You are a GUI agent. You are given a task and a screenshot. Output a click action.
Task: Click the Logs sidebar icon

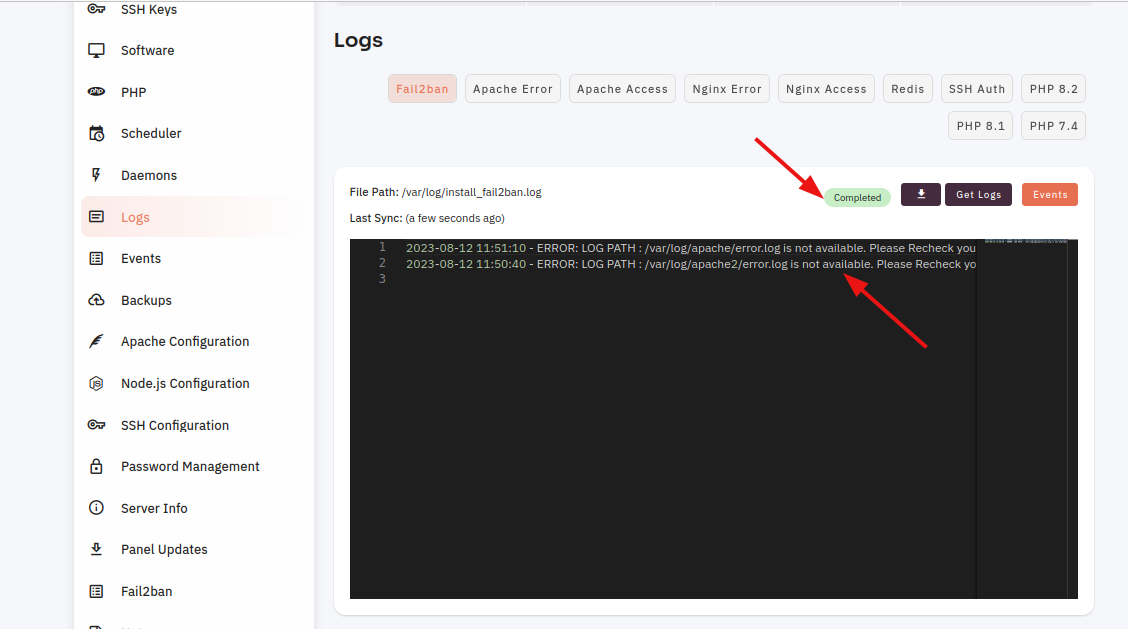(x=96, y=217)
